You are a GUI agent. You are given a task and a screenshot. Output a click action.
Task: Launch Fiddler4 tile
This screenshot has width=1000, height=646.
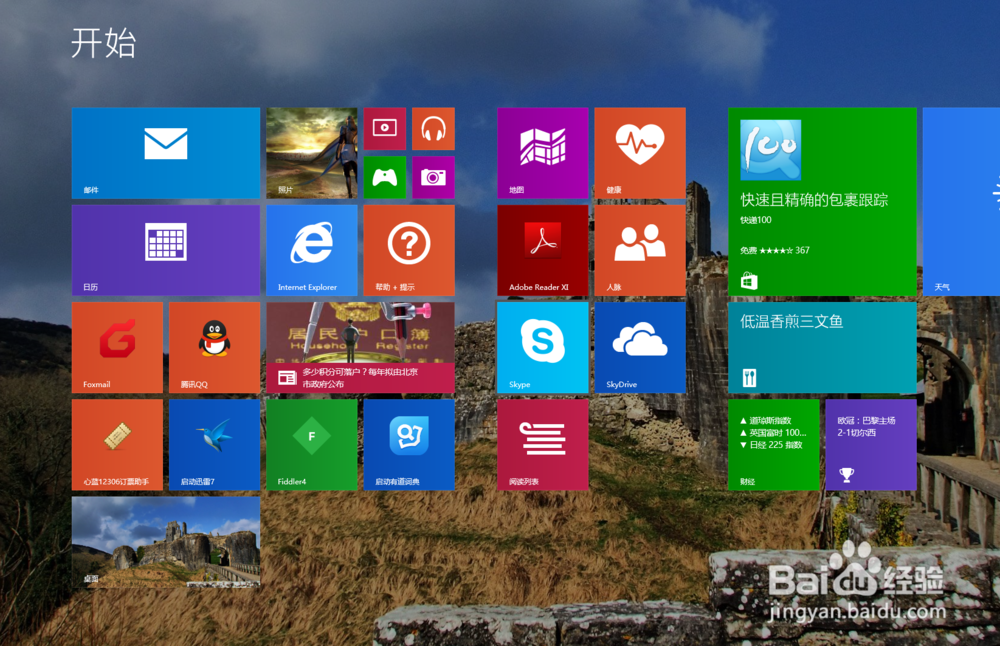coord(312,444)
